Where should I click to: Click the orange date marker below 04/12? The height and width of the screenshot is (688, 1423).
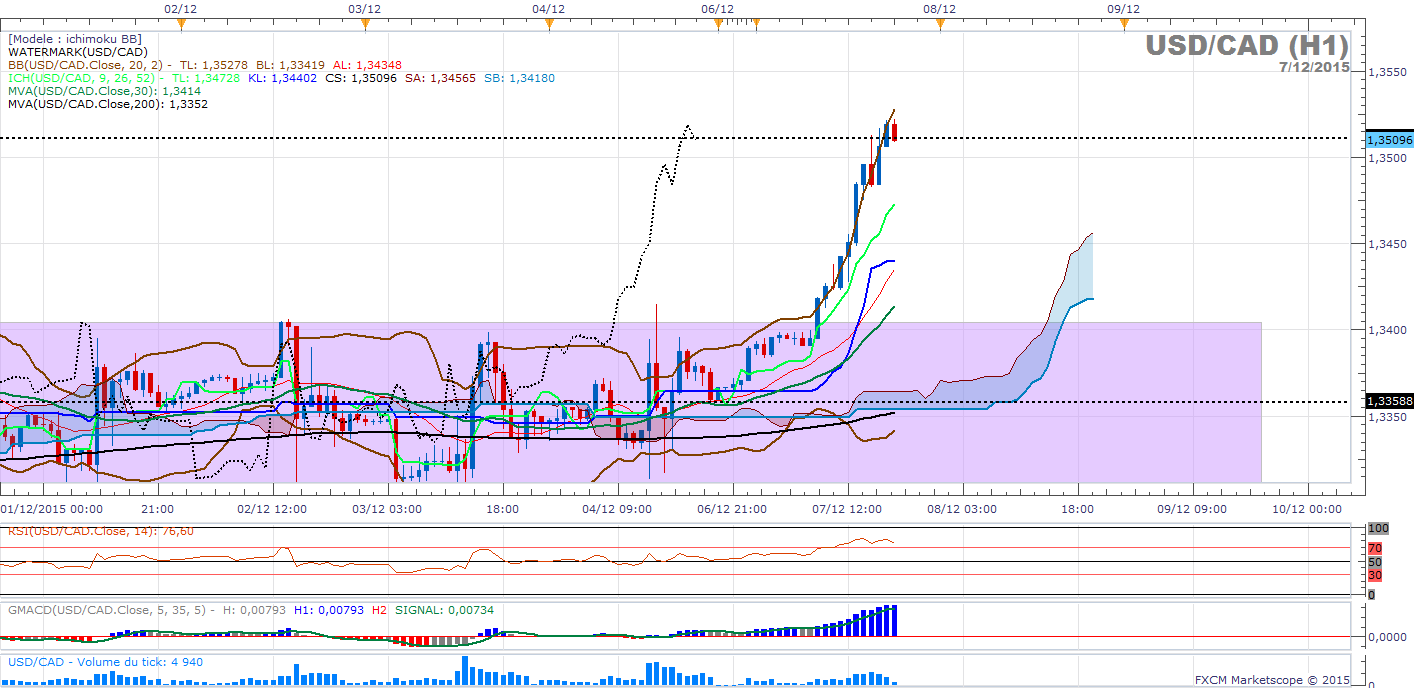point(549,25)
